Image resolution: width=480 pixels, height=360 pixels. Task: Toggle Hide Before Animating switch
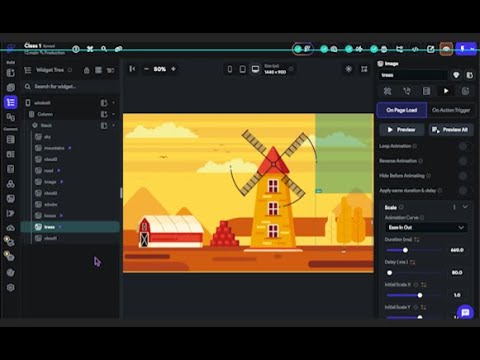[x=465, y=176]
